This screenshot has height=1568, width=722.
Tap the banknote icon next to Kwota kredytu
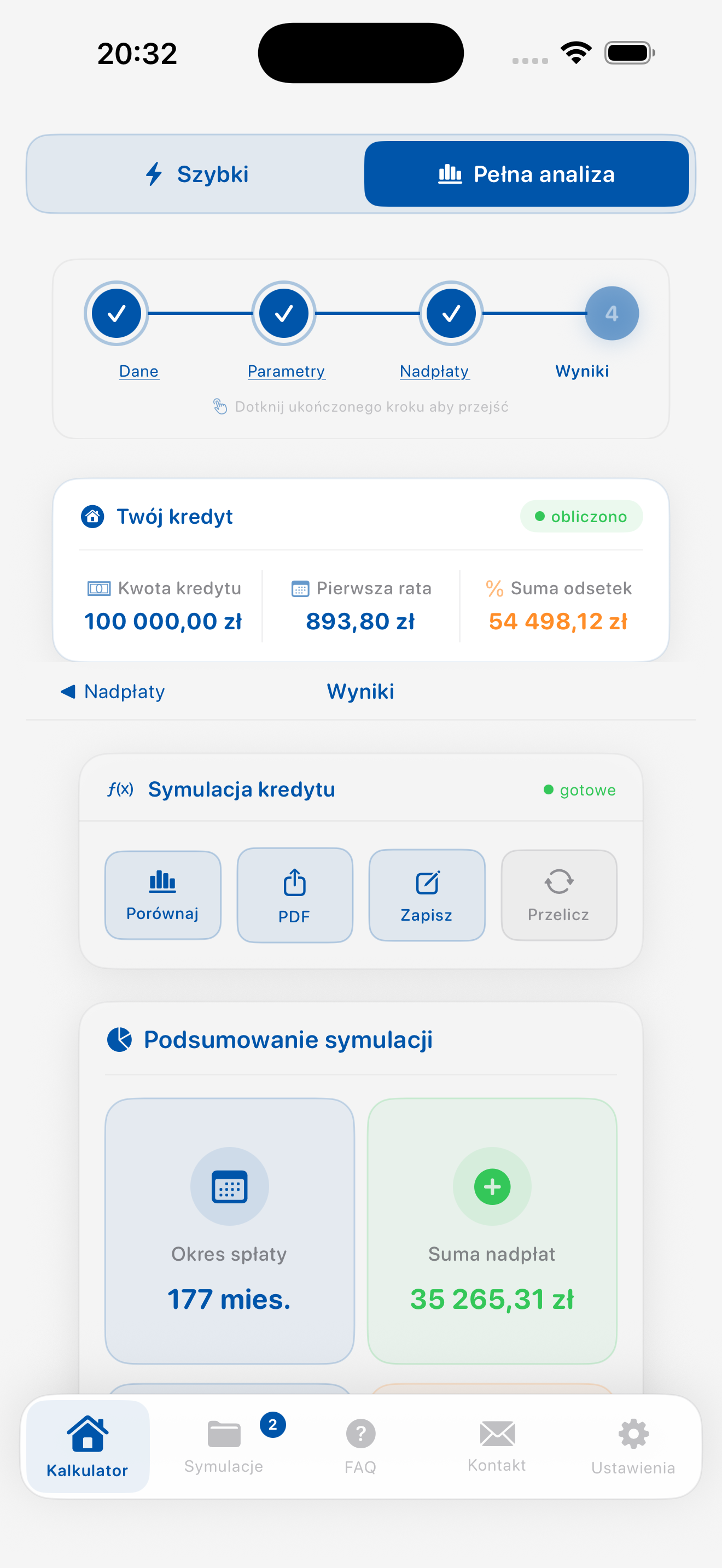(98, 589)
